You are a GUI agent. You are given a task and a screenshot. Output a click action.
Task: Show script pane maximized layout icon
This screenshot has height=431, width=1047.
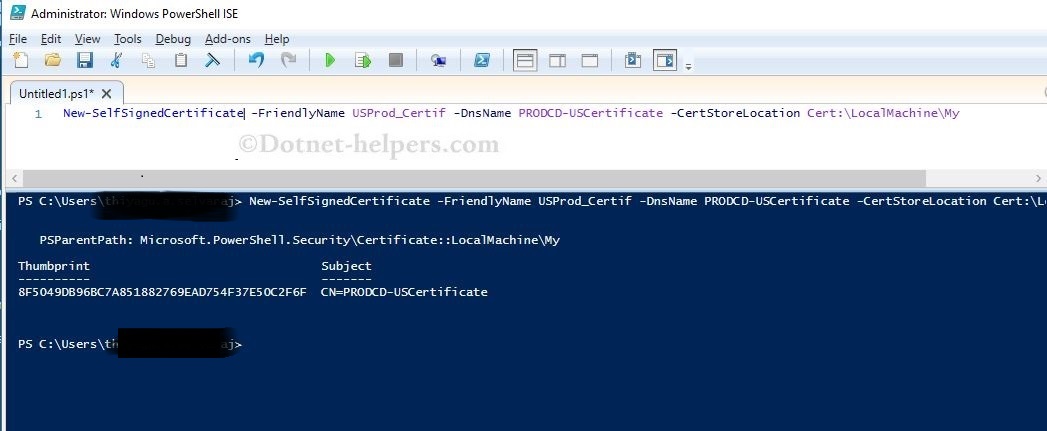coord(590,61)
